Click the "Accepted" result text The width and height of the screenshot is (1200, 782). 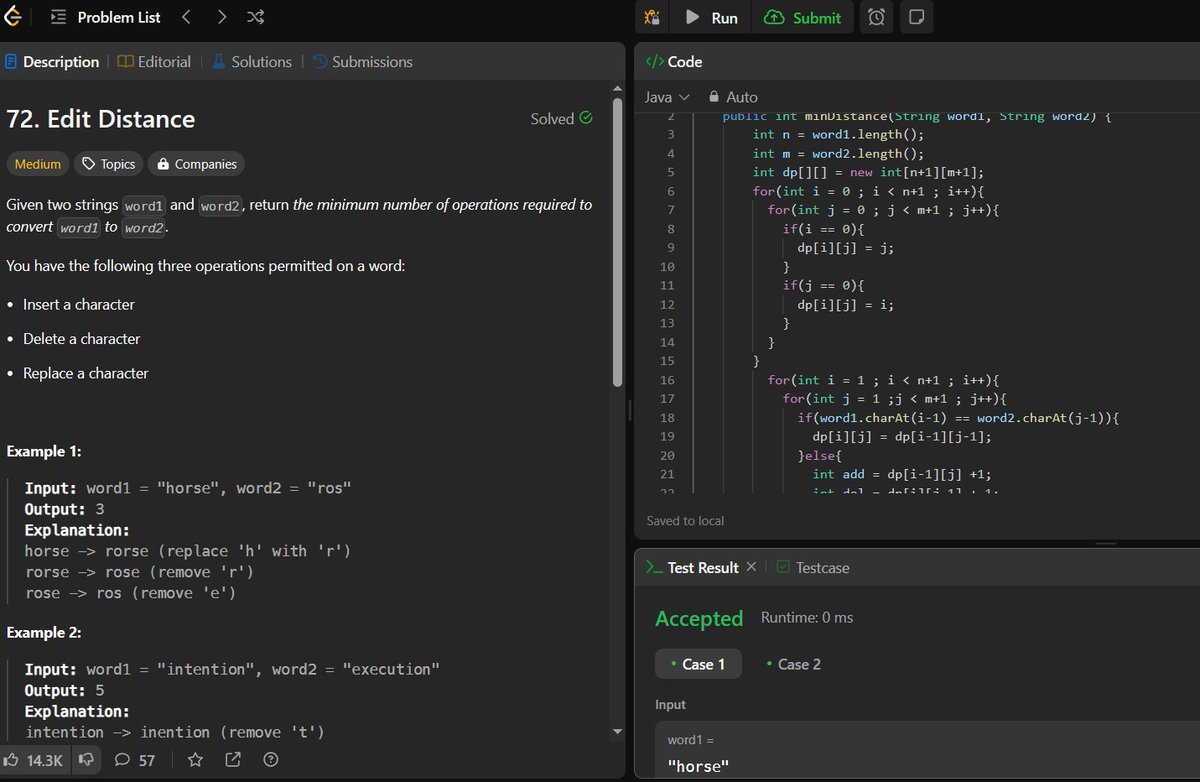[x=699, y=618]
